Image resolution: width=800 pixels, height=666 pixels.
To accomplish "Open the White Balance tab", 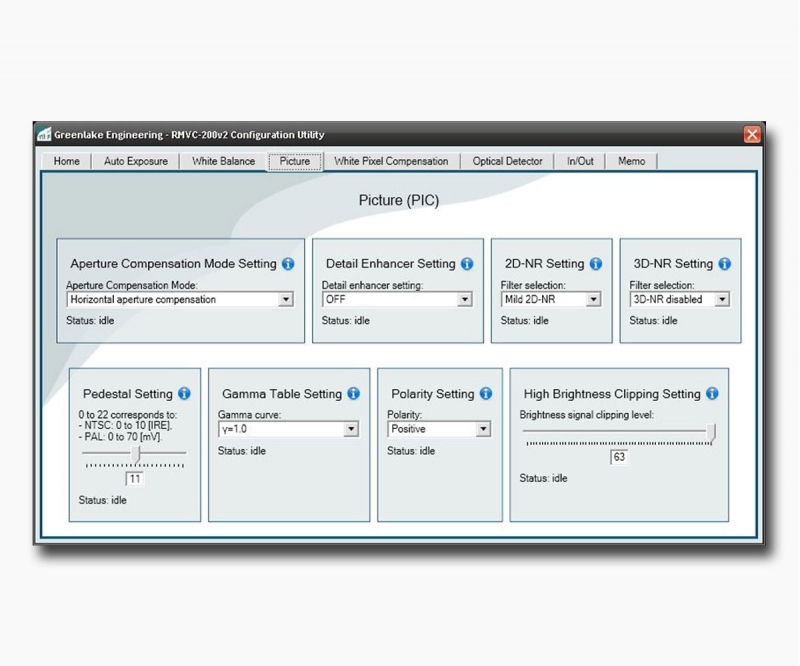I will (x=223, y=161).
